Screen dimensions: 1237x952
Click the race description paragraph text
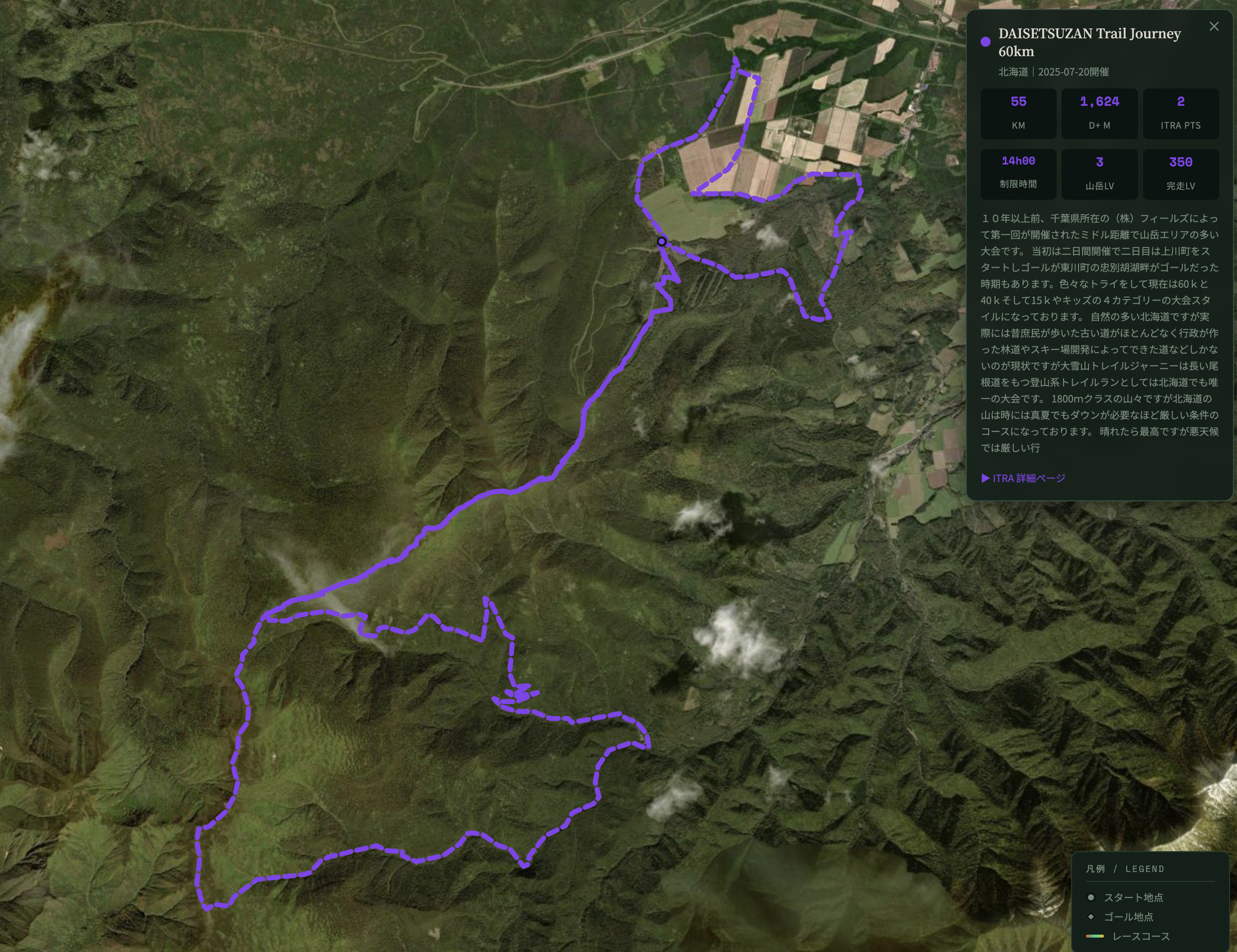pos(1099,333)
